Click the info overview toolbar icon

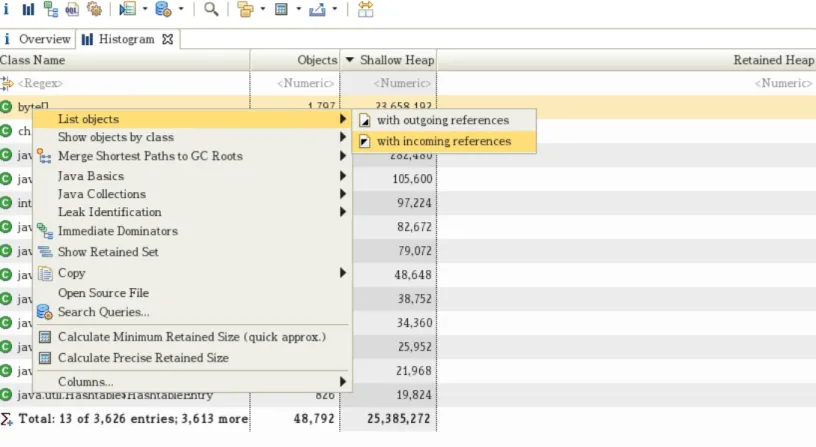[x=6, y=9]
